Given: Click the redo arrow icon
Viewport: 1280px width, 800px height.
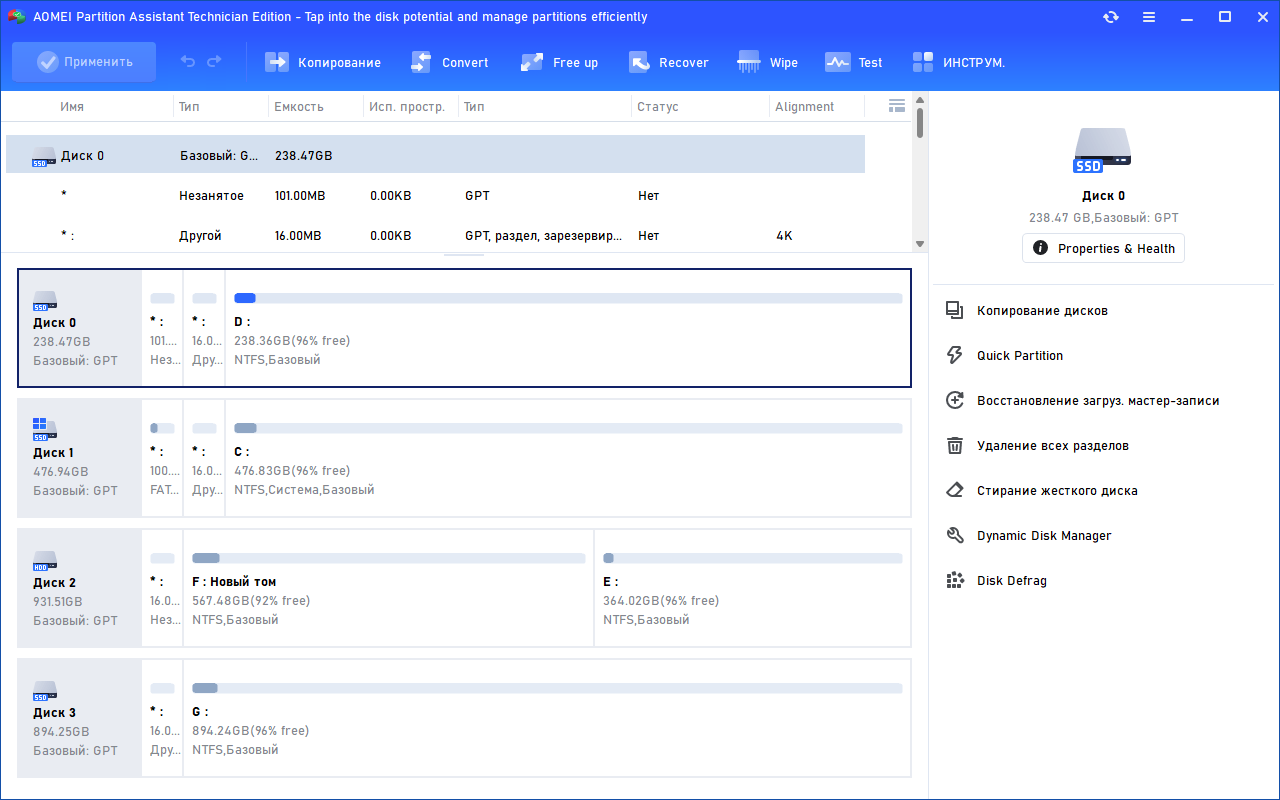Looking at the screenshot, I should [214, 62].
